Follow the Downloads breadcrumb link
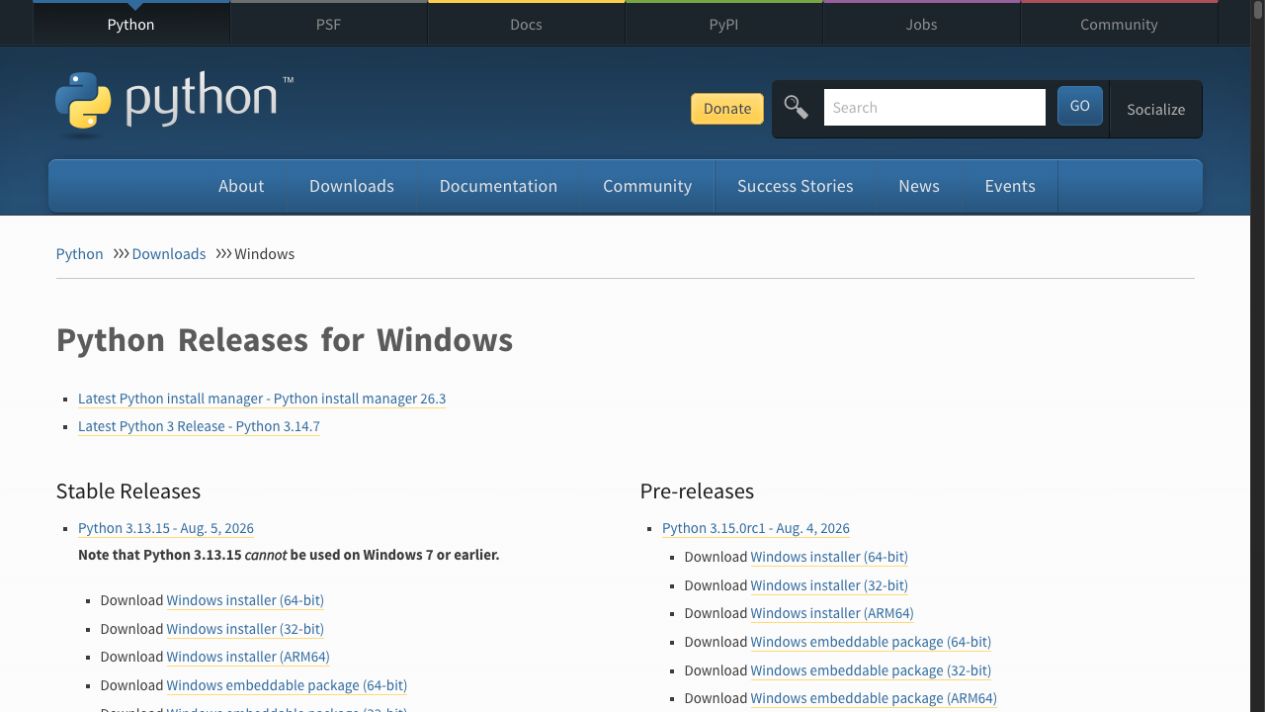 point(169,254)
